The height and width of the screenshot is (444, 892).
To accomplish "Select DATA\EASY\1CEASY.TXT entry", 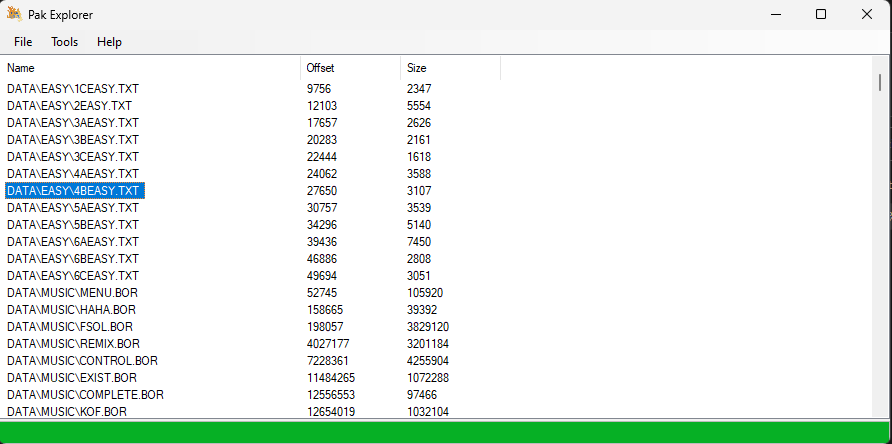I will click(73, 89).
